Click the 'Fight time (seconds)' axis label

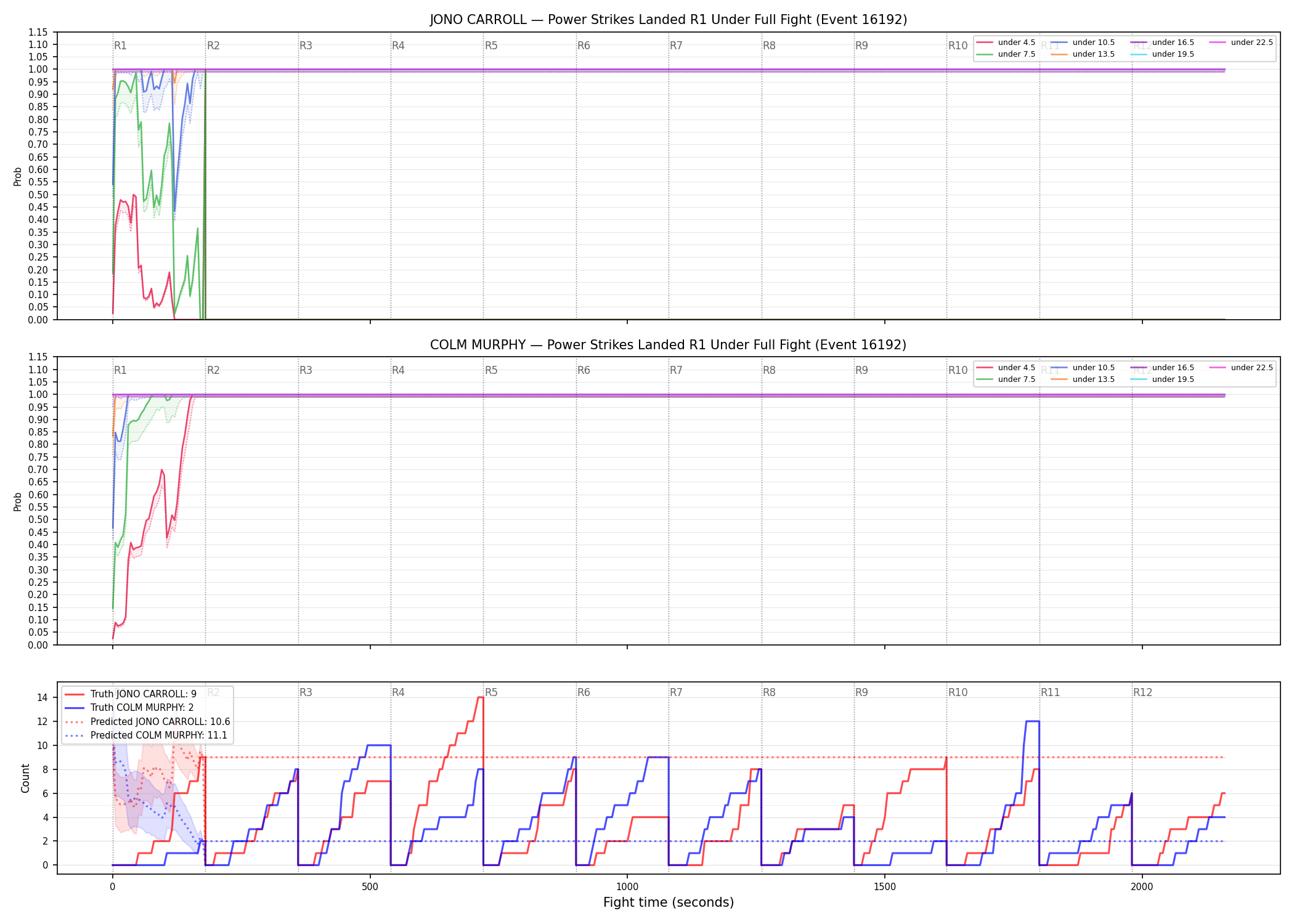pyautogui.click(x=669, y=902)
